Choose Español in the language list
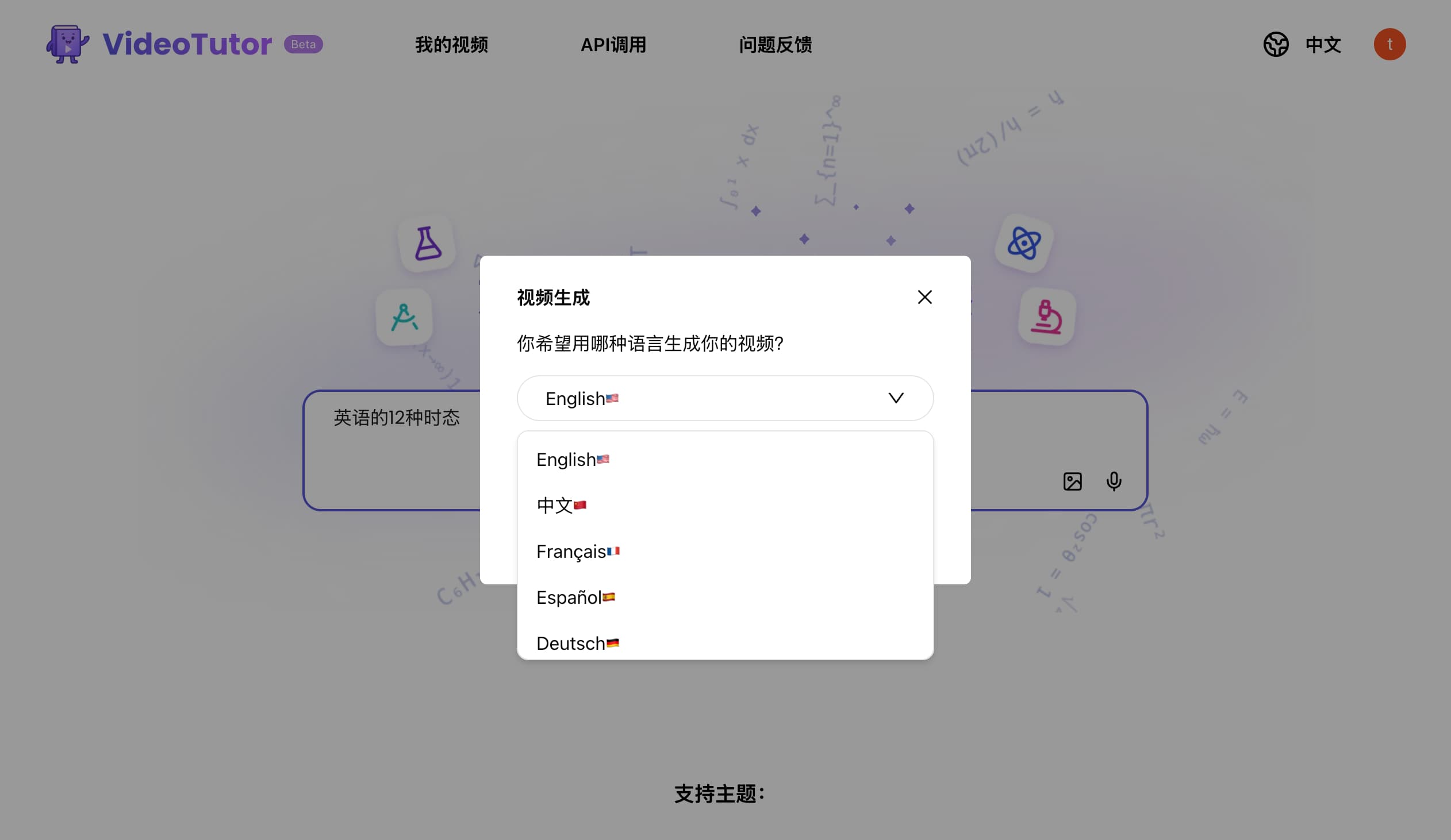This screenshot has width=1451, height=840. pyautogui.click(x=725, y=597)
